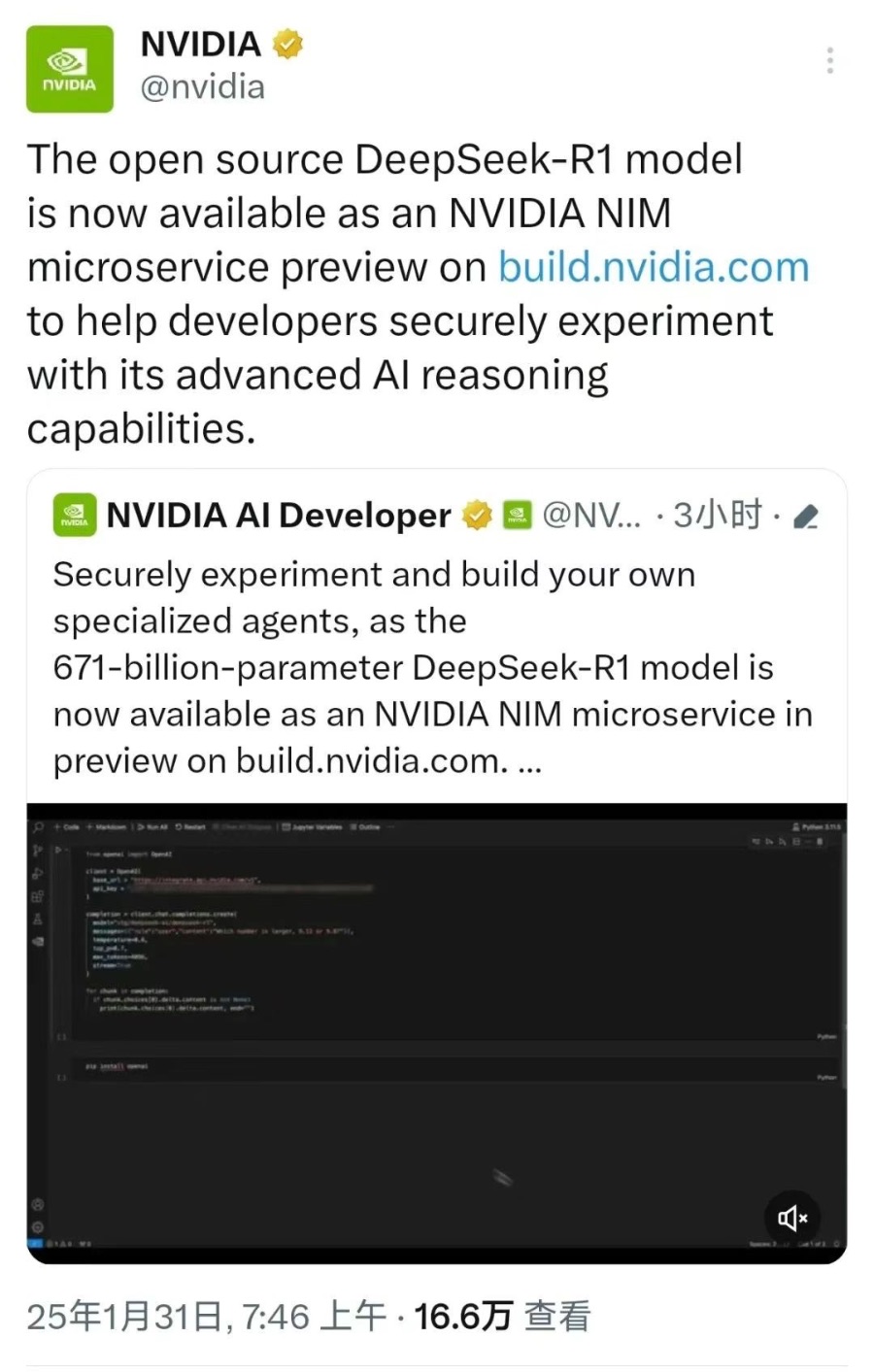
Task: Select the search icon in the notebook toolbar
Action: click(x=38, y=826)
